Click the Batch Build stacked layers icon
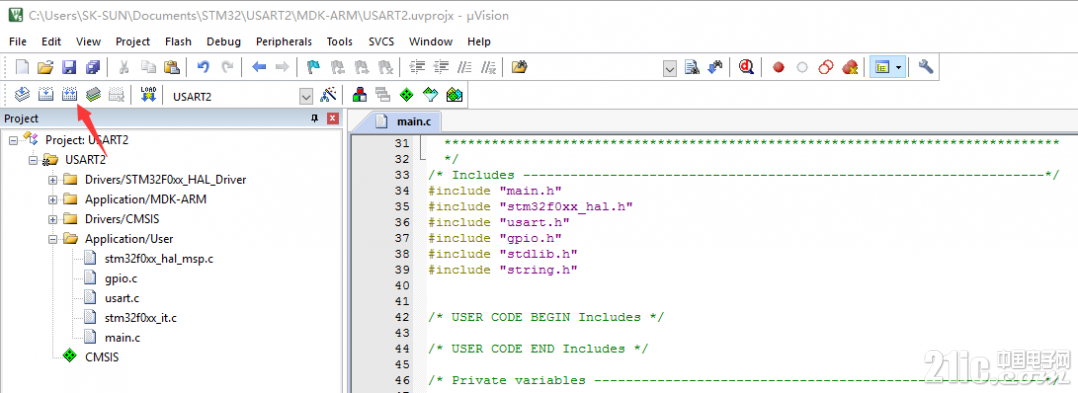This screenshot has width=1078, height=393. 93,95
